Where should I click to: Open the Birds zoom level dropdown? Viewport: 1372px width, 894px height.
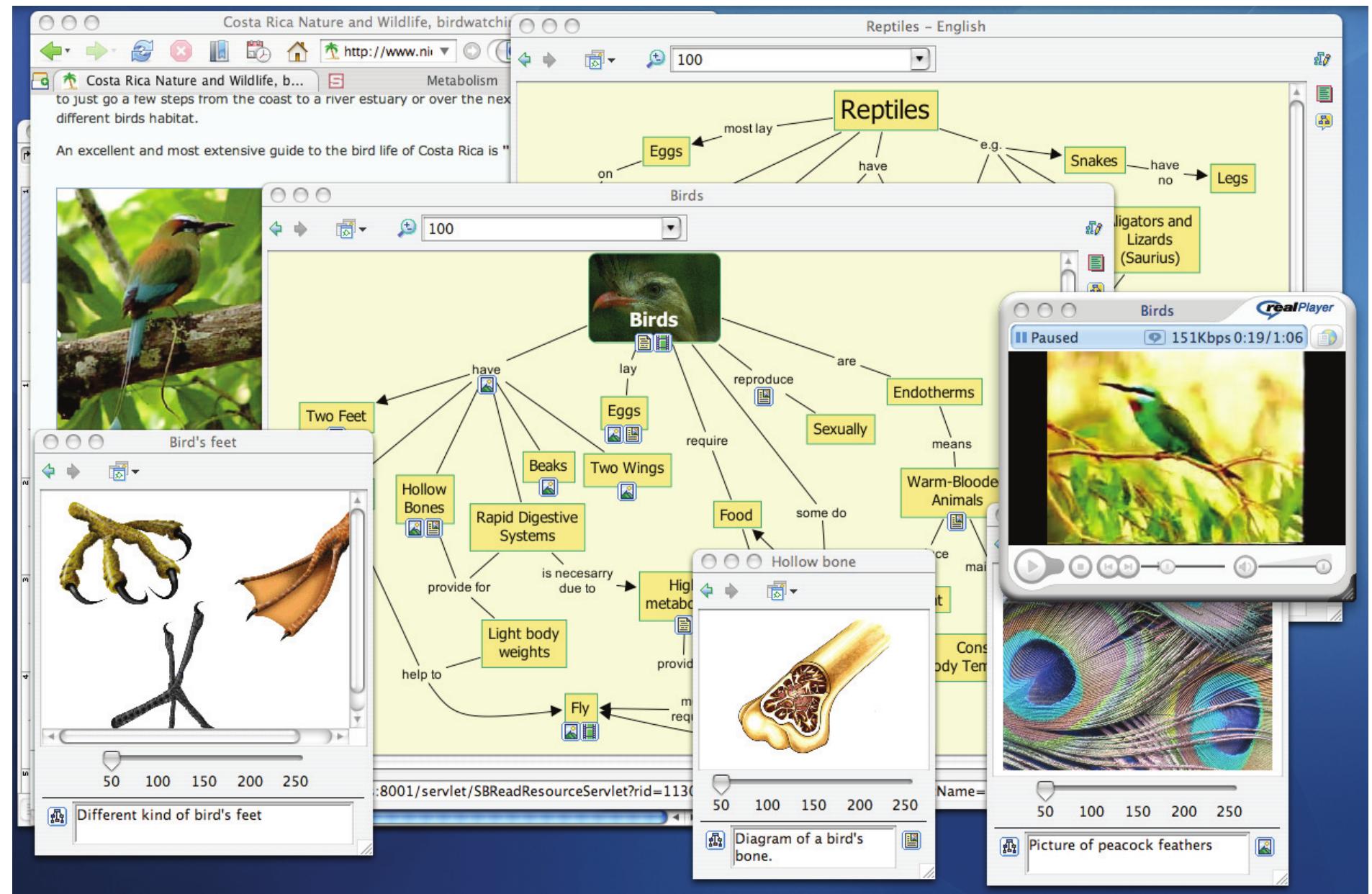pos(670,228)
